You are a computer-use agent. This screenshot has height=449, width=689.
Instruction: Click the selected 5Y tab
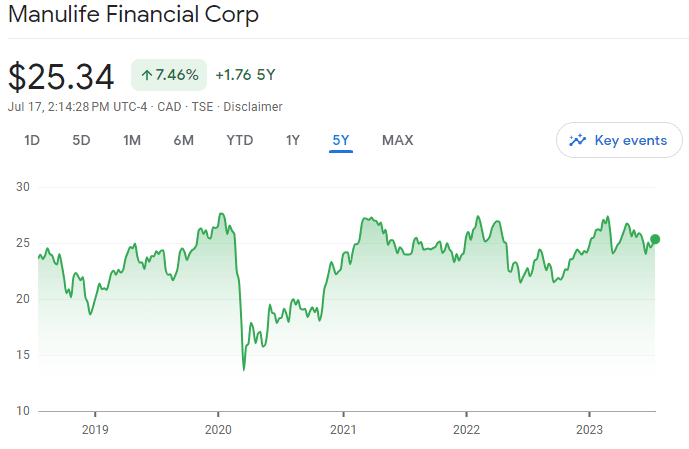[341, 141]
